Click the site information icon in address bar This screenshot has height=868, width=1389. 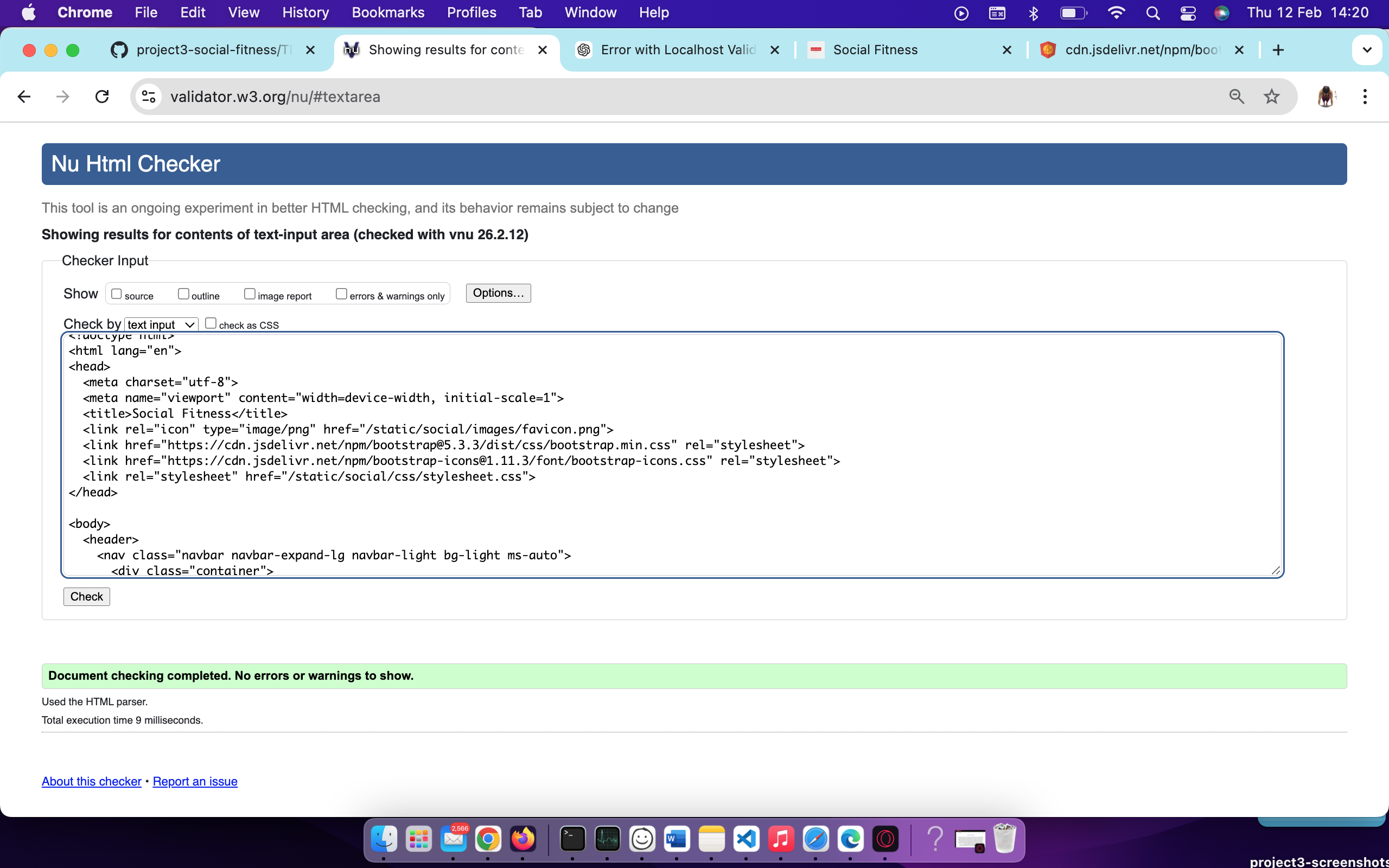point(148,97)
